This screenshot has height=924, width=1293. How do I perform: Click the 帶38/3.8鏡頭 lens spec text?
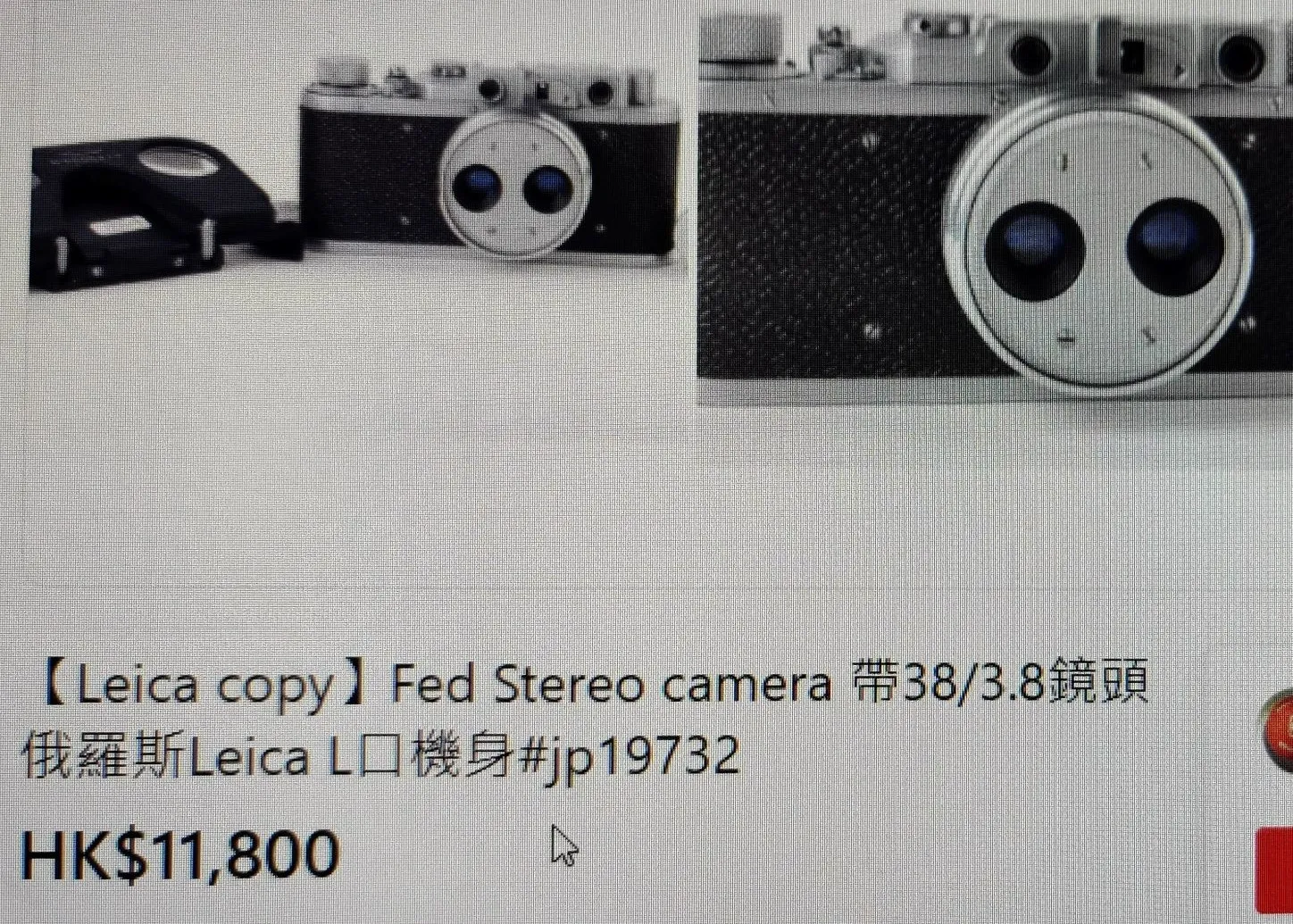(x=1000, y=683)
